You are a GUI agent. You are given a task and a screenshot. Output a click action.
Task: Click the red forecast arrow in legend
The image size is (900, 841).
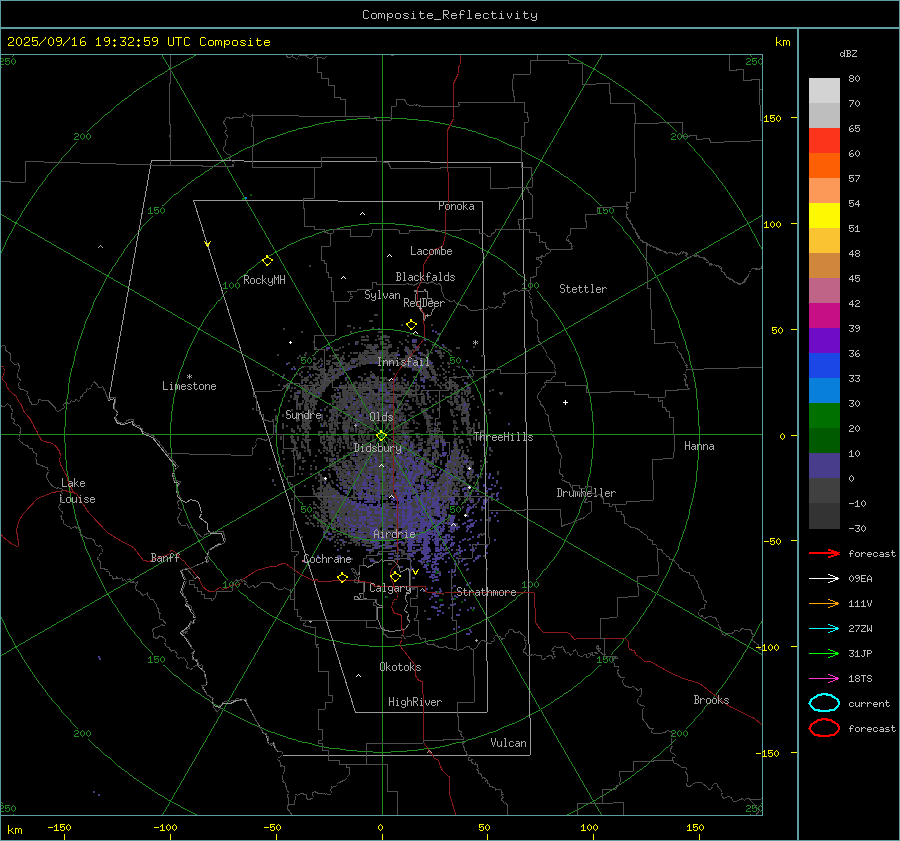click(824, 553)
